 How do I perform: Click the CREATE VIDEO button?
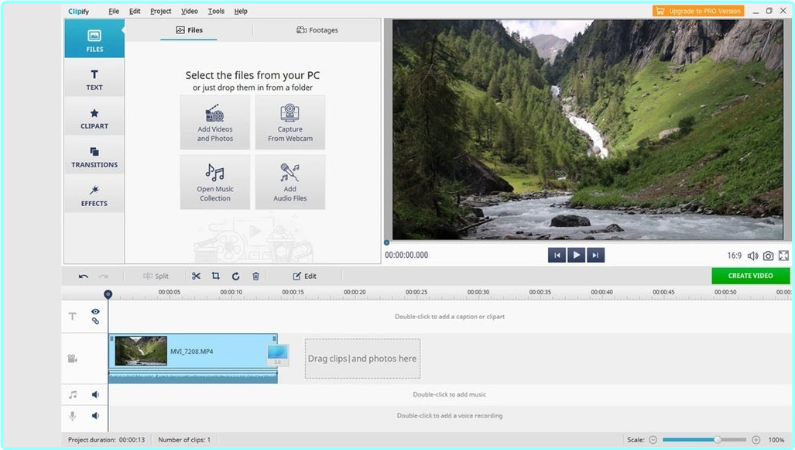pyautogui.click(x=750, y=276)
